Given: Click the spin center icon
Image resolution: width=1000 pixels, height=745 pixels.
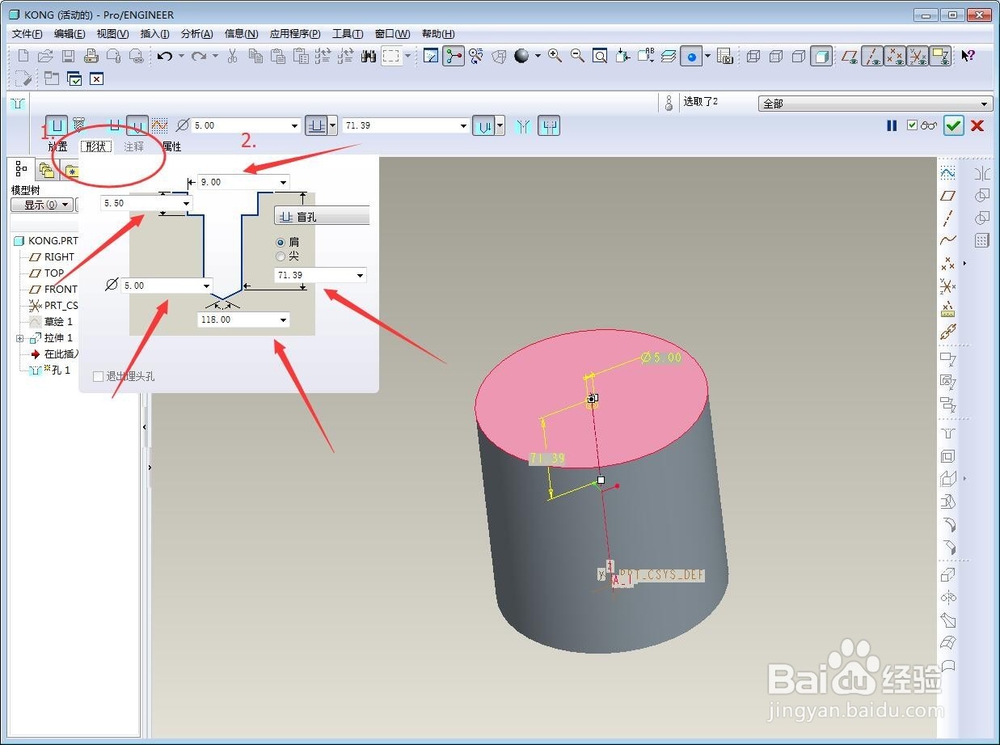Looking at the screenshot, I should tap(453, 56).
